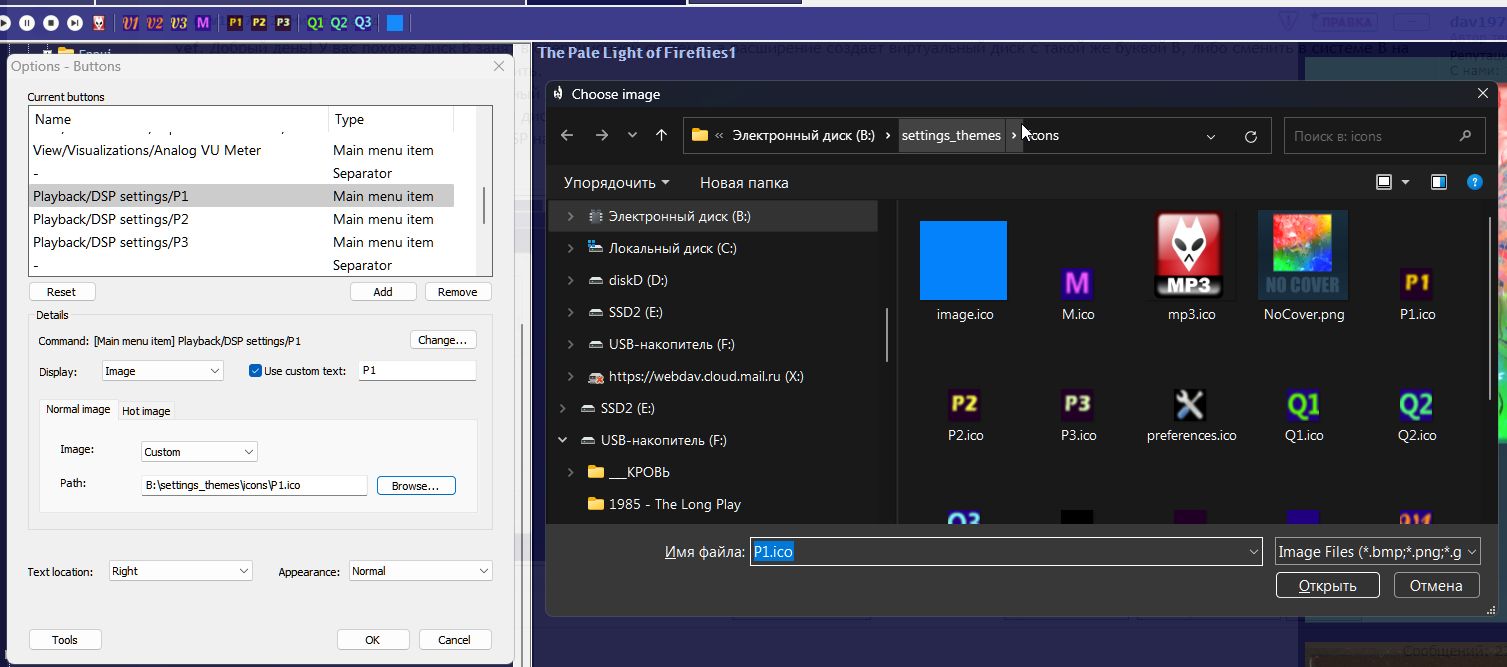Image resolution: width=1507 pixels, height=667 pixels.
Task: Toggle the Use custom text checkbox
Action: point(255,371)
